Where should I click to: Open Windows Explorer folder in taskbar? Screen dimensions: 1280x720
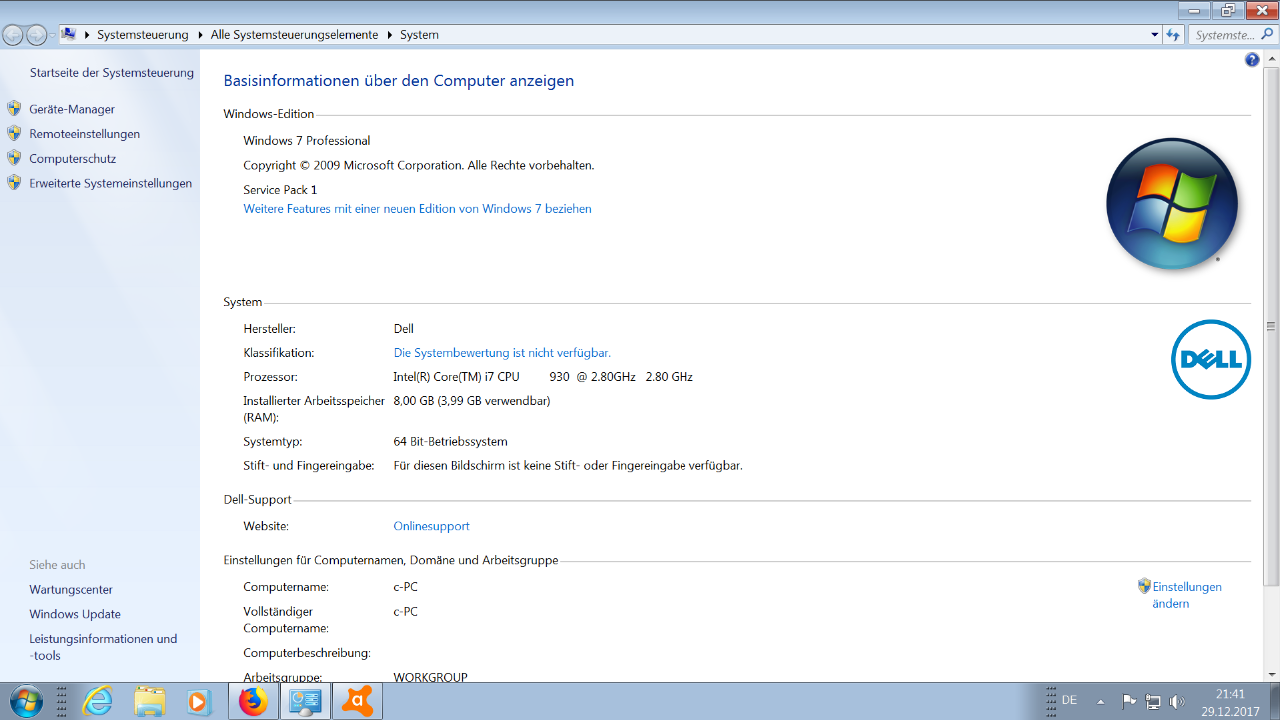[149, 701]
